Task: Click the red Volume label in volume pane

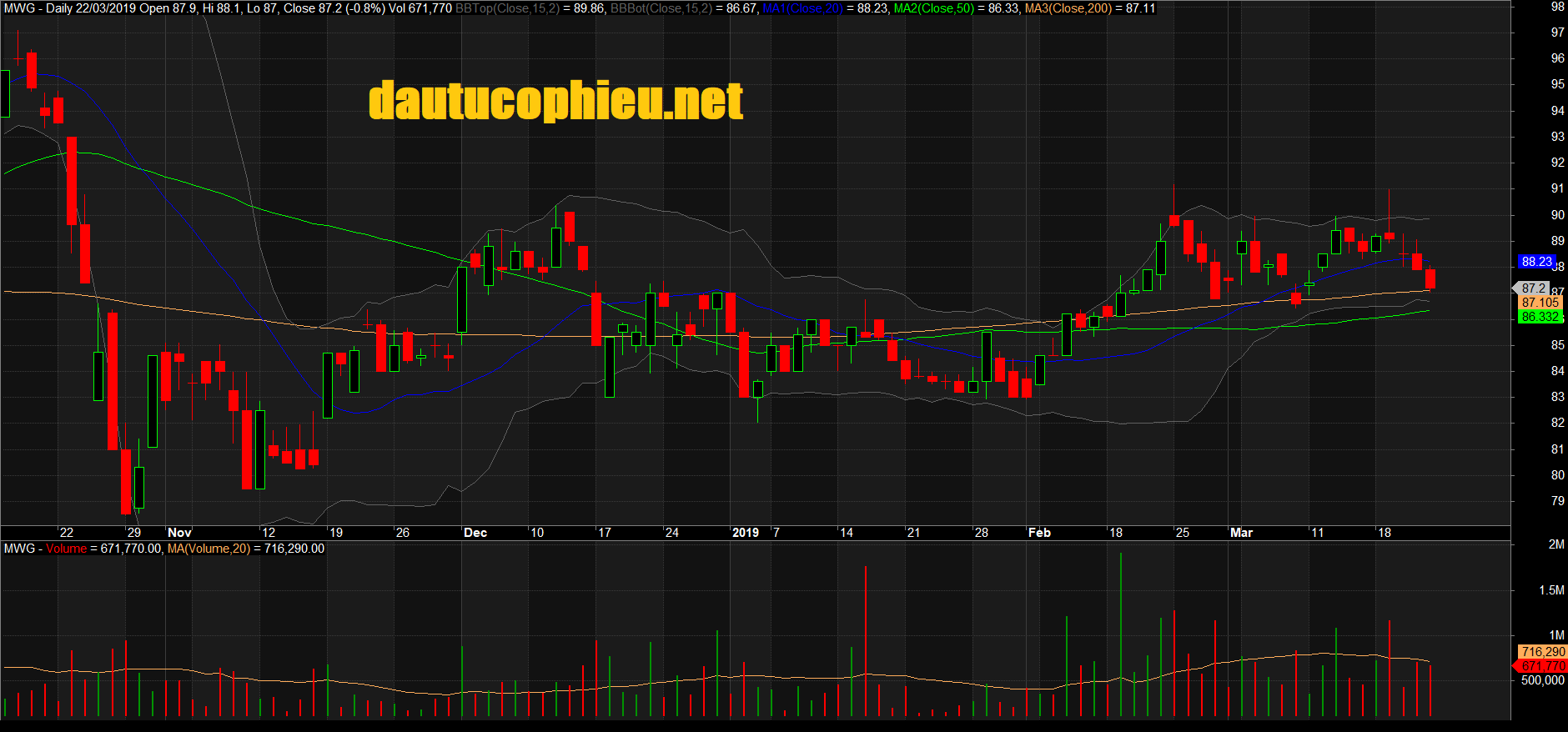Action: tap(66, 549)
